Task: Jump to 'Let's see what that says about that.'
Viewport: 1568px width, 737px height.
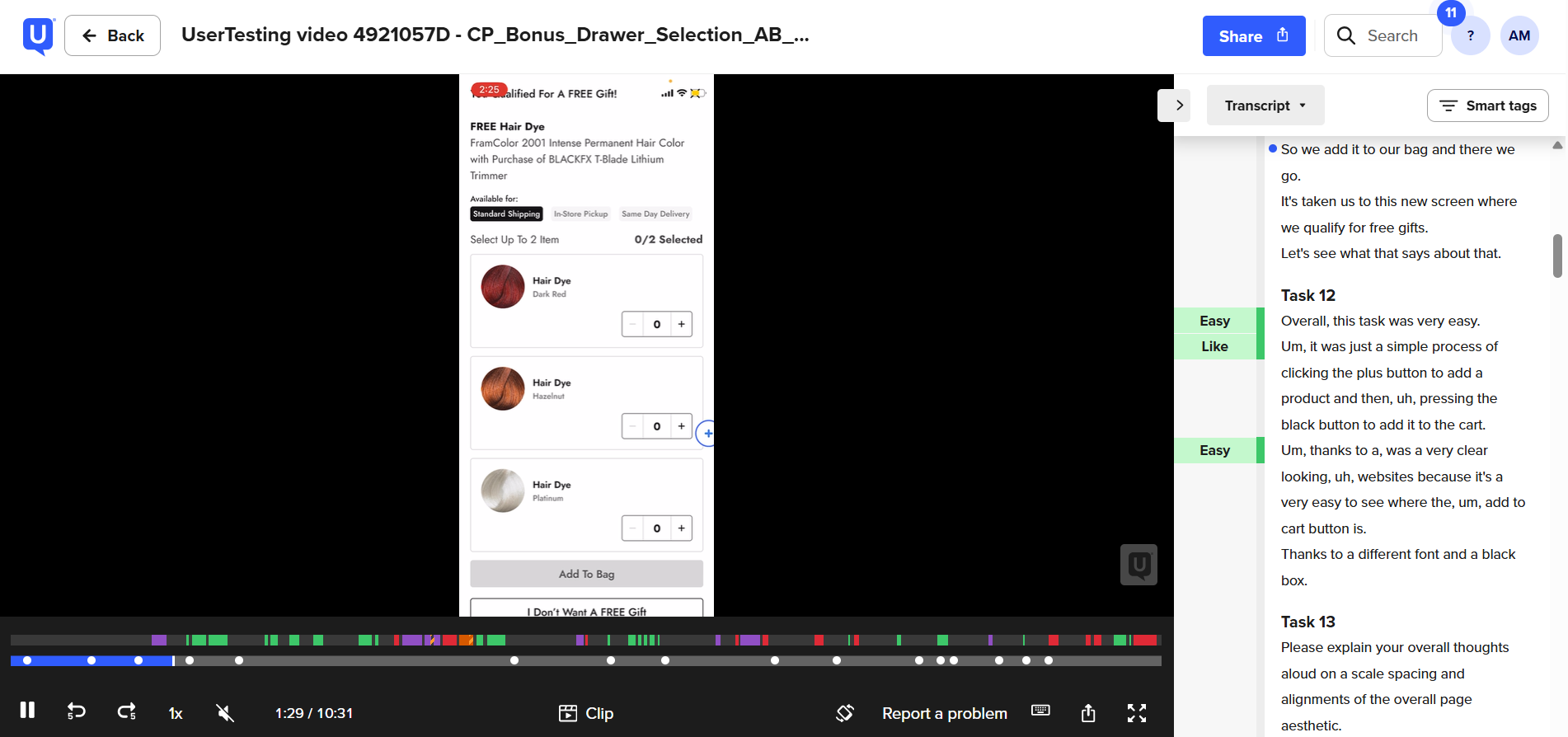Action: point(1391,253)
